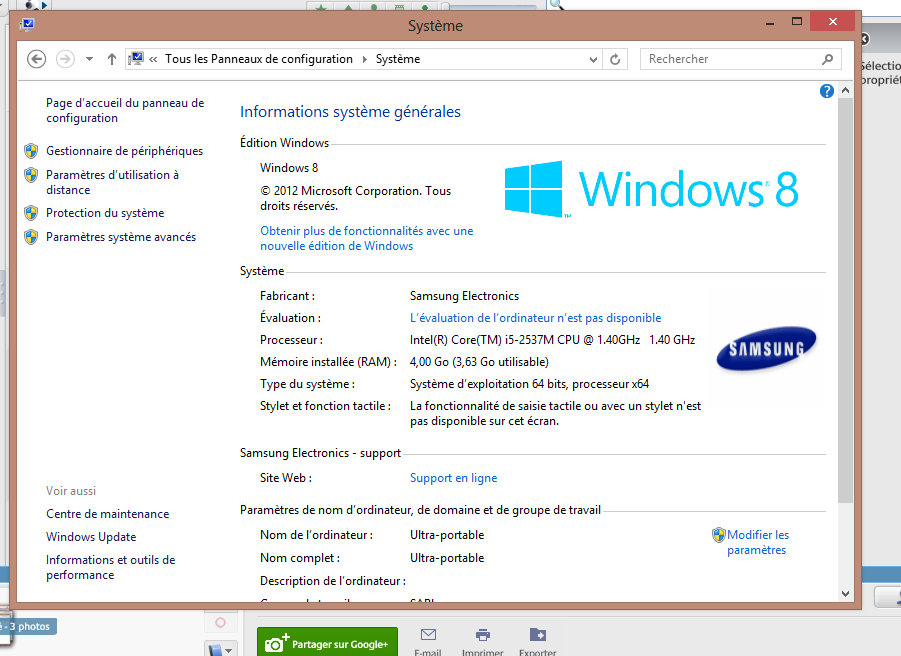Click the Up one level arrow
The image size is (901, 656).
pos(111,59)
